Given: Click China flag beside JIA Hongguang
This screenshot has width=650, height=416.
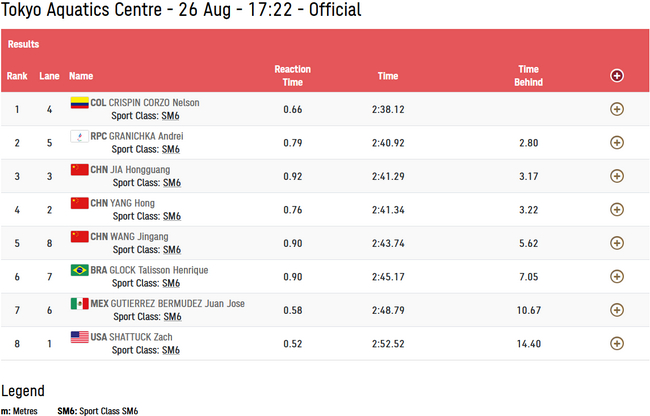Looking at the screenshot, I should point(79,169).
